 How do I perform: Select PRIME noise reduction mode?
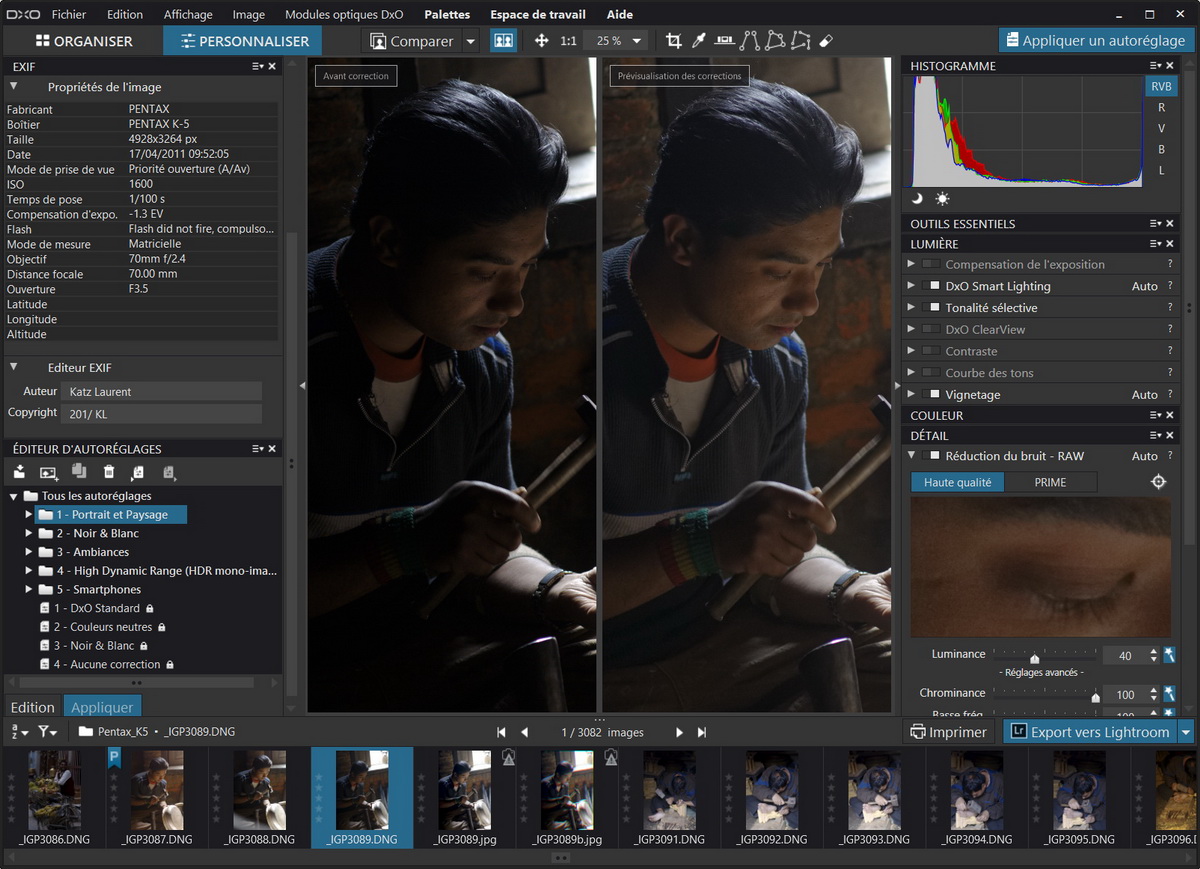1050,482
